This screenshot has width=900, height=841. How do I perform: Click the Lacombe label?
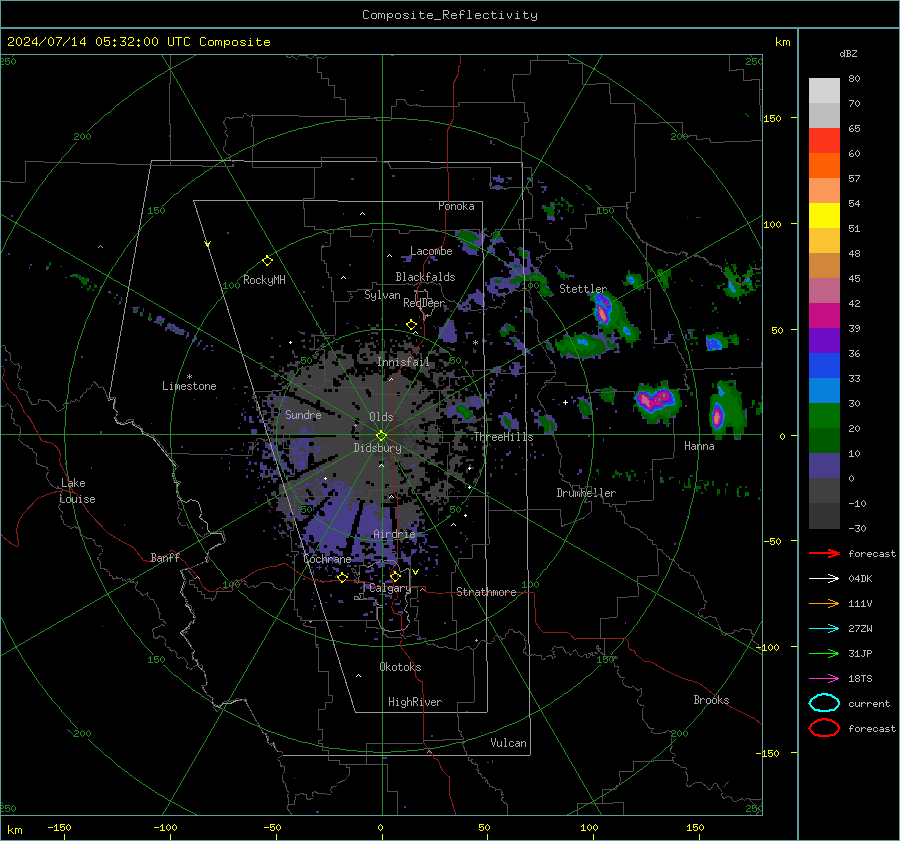coord(431,251)
